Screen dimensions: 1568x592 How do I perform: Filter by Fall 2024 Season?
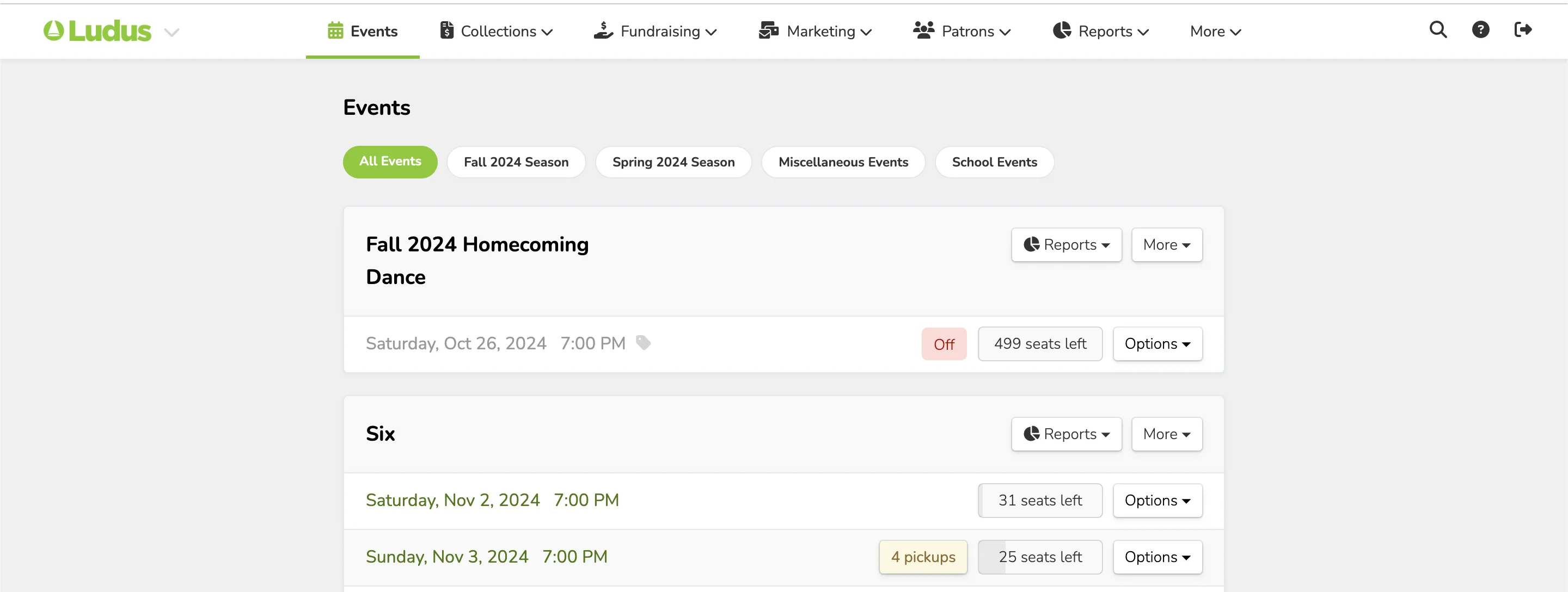coord(516,162)
